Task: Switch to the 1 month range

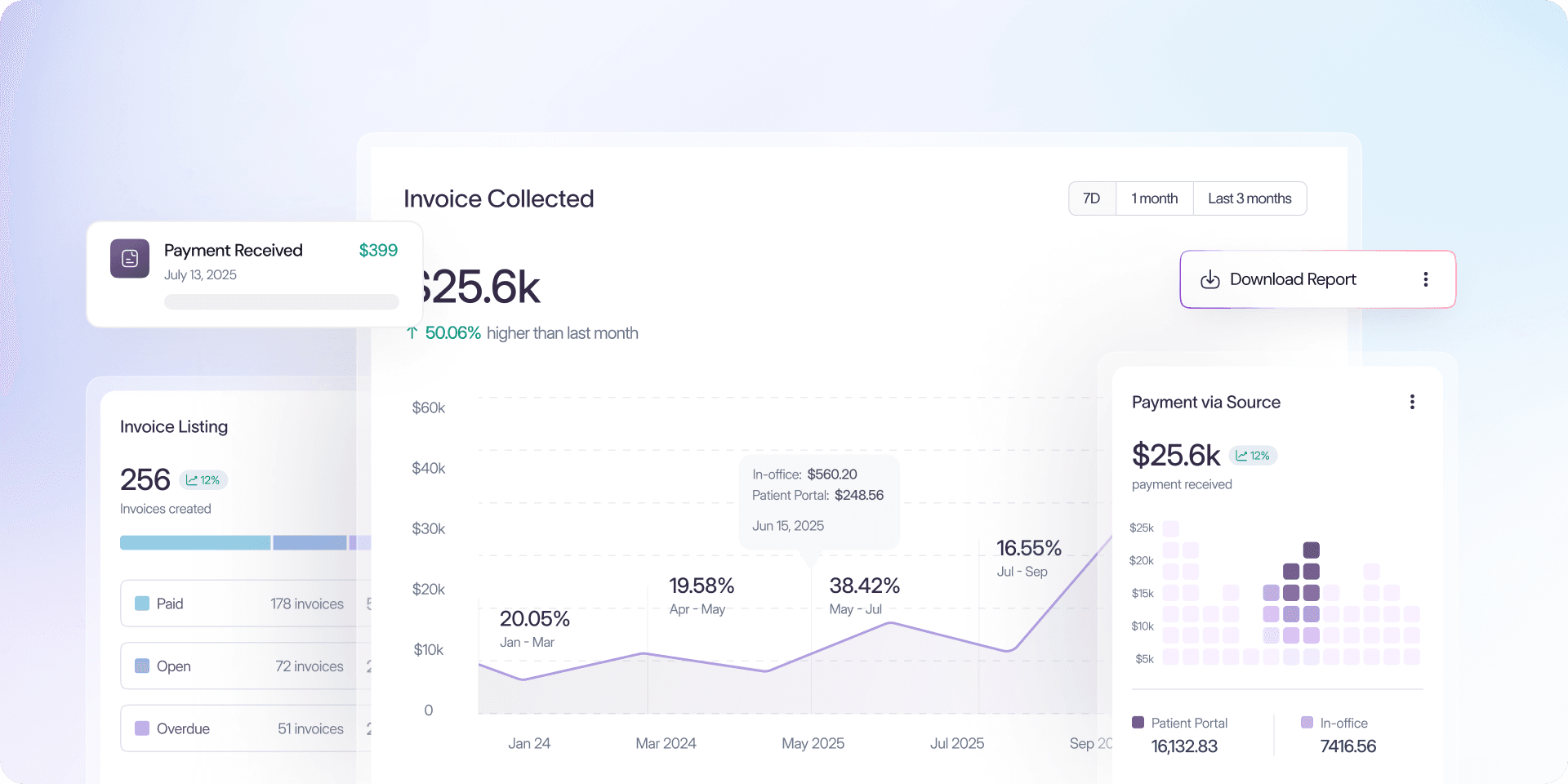Action: (1154, 198)
